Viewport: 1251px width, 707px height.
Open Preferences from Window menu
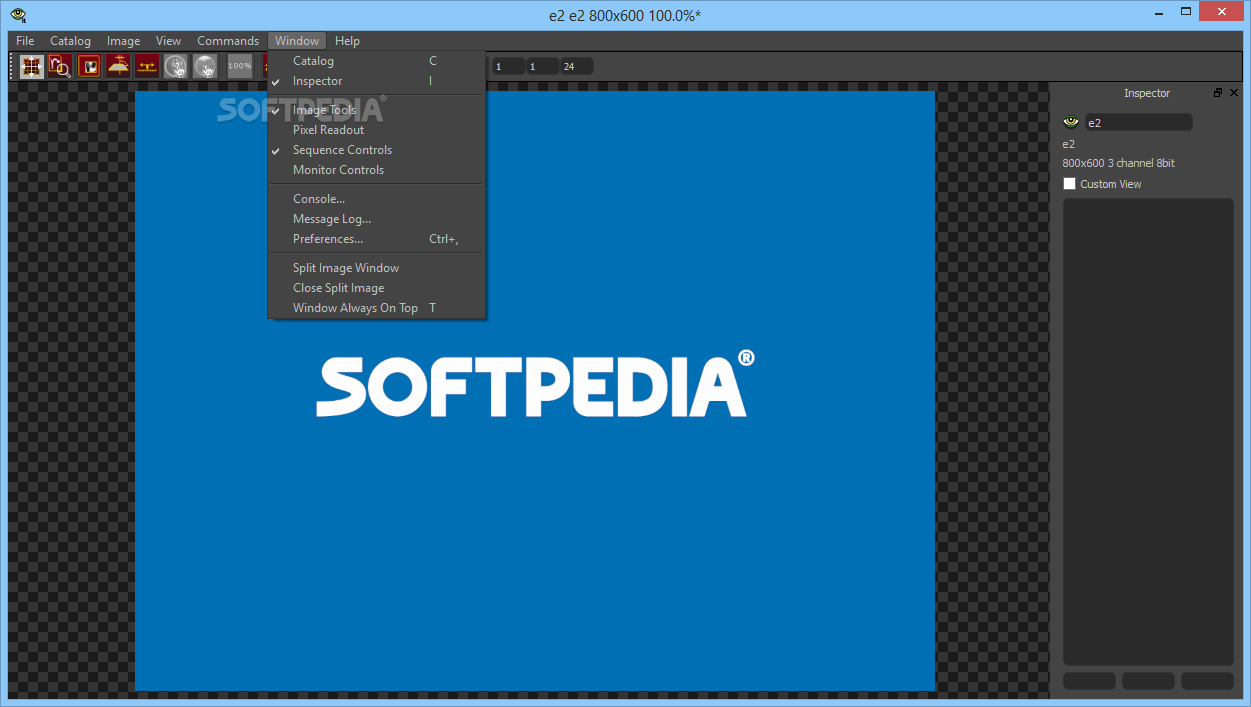click(x=376, y=239)
